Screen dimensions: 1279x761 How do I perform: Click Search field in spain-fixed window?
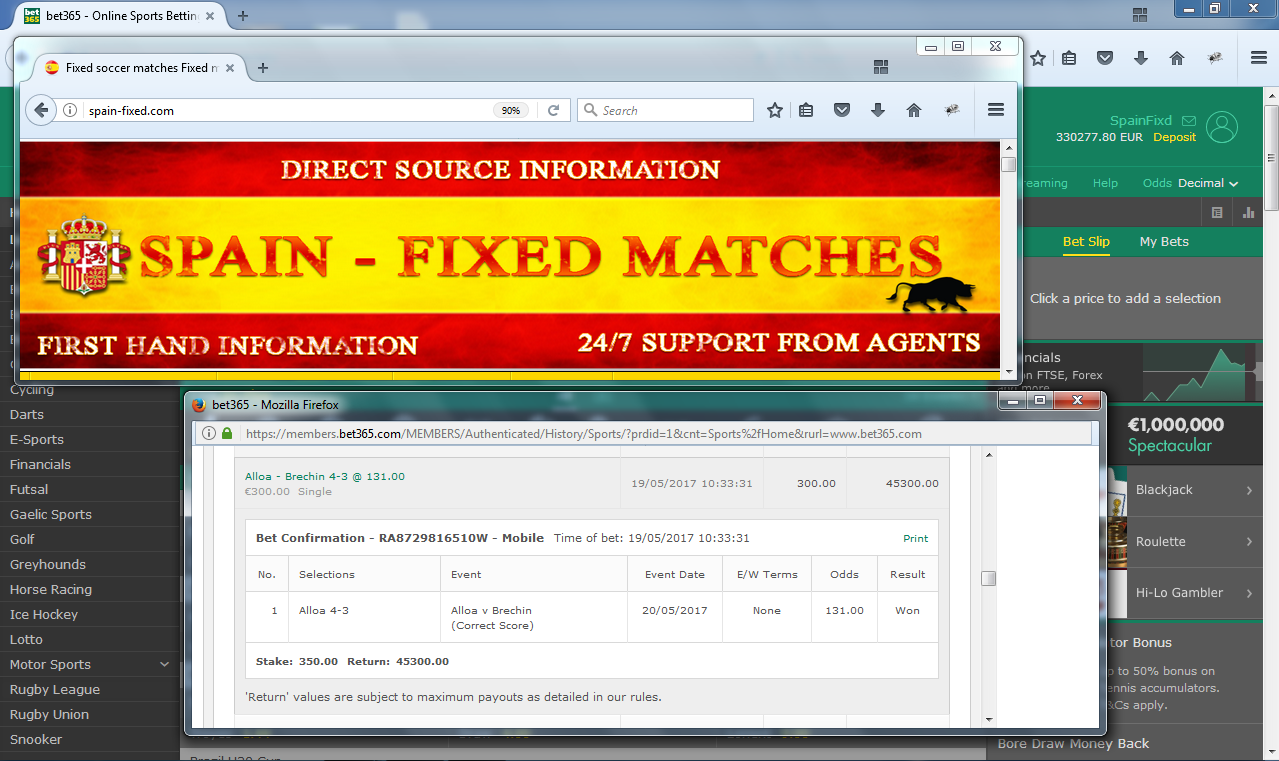[665, 110]
